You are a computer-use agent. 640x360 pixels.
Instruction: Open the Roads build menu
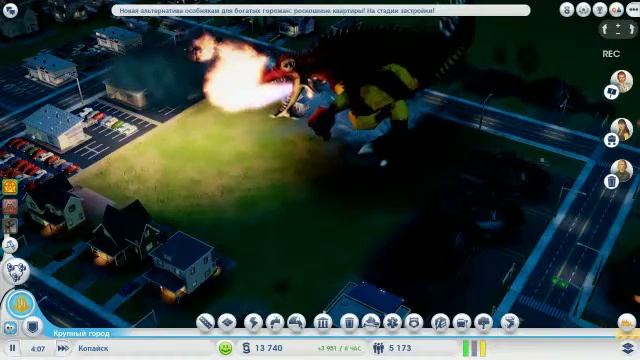pyautogui.click(x=205, y=322)
